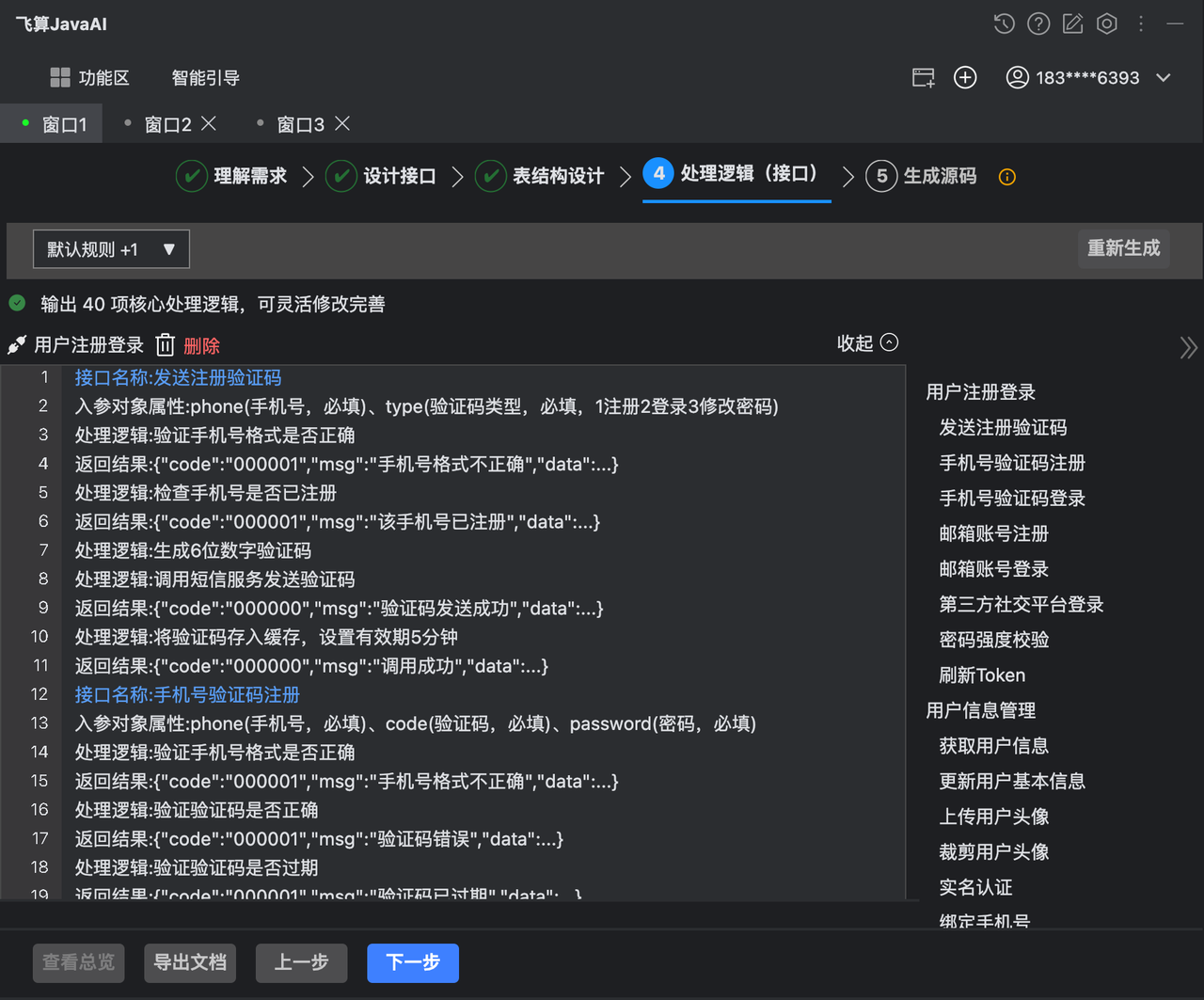Switch to 窗口3 tab
This screenshot has width=1204, height=1000.
click(300, 124)
